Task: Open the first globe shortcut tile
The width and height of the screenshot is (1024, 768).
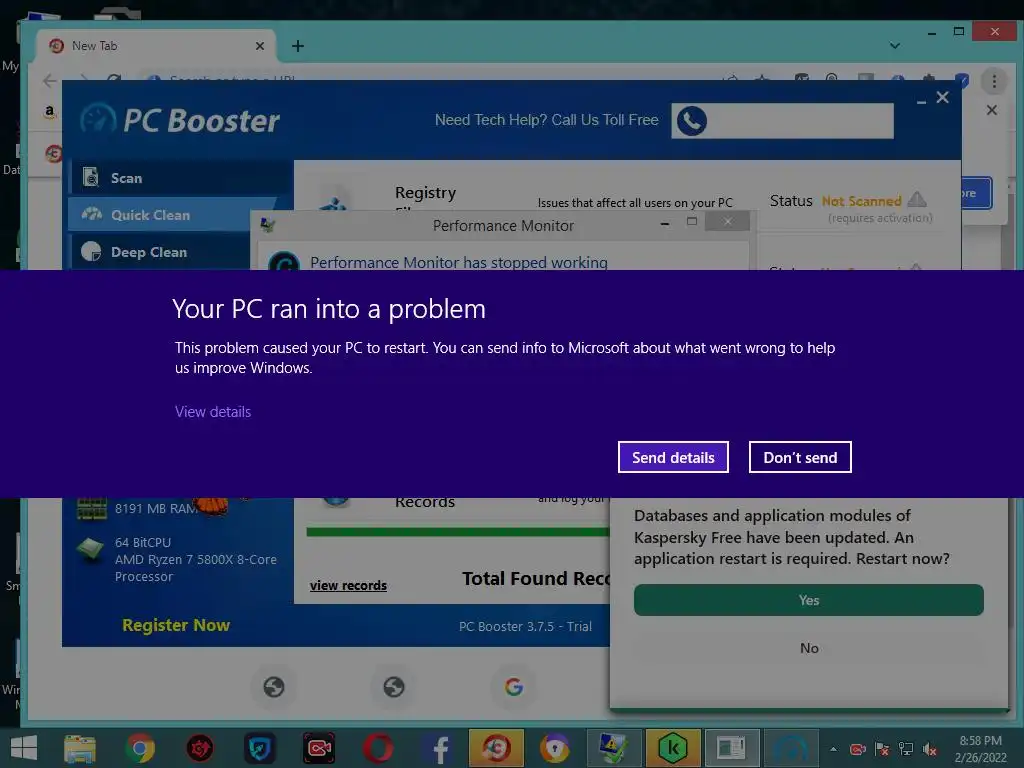Action: [274, 686]
